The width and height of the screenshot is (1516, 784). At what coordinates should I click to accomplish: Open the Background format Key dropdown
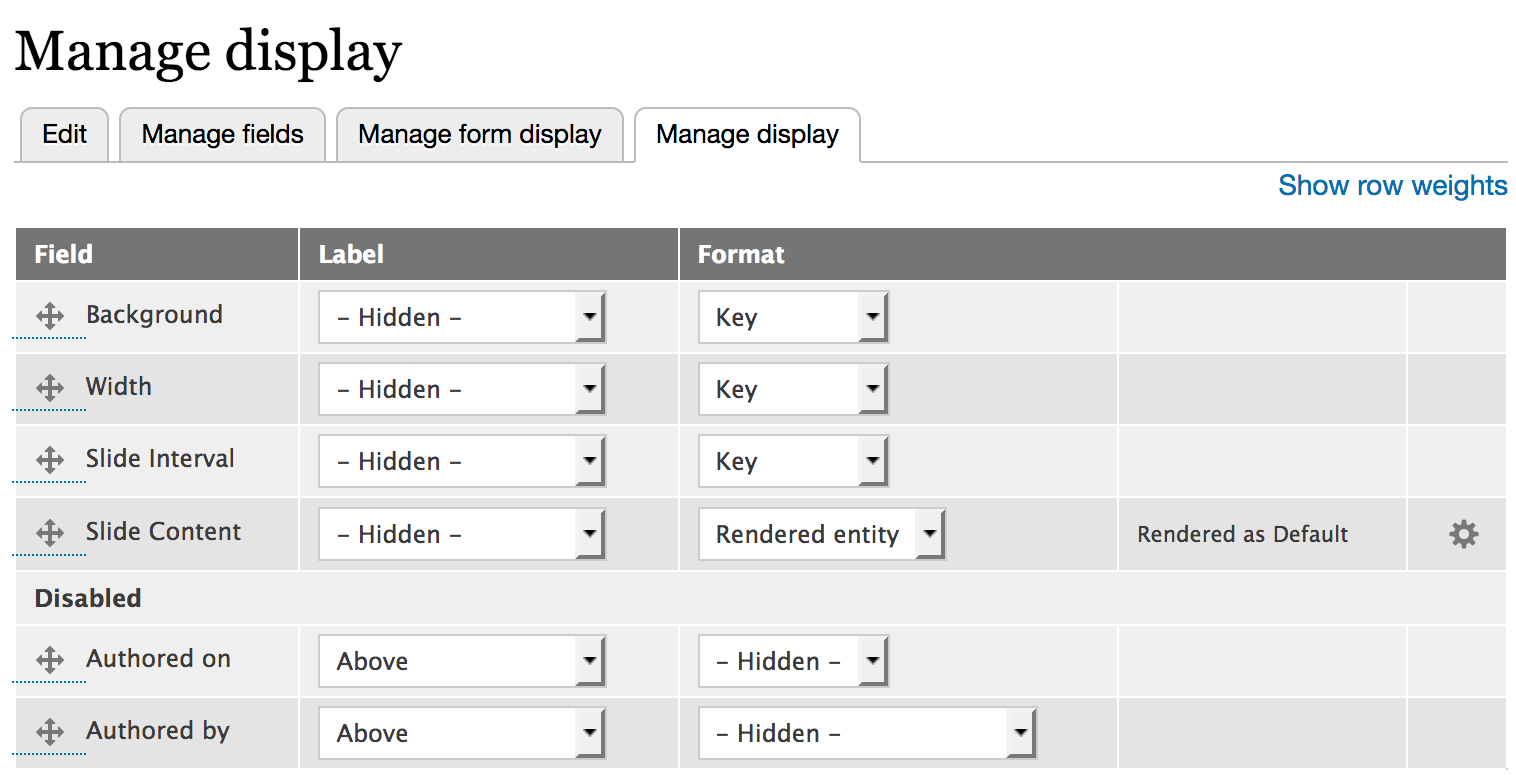click(793, 317)
